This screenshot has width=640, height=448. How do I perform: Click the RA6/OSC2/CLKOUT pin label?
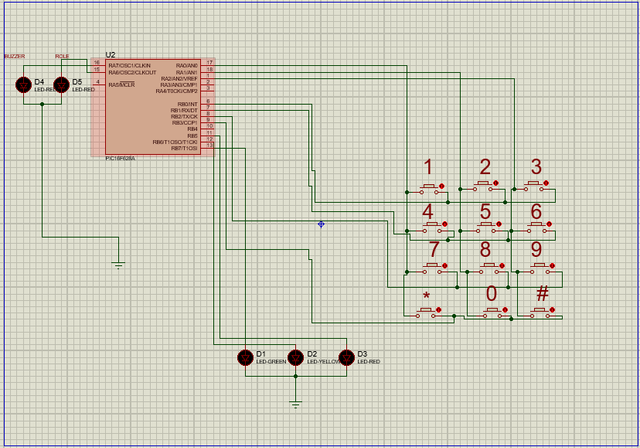click(132, 72)
